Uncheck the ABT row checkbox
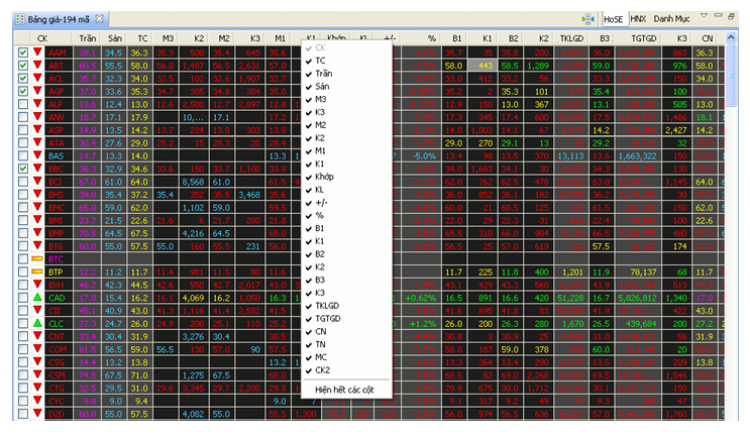The width and height of the screenshot is (750, 436). coord(22,65)
